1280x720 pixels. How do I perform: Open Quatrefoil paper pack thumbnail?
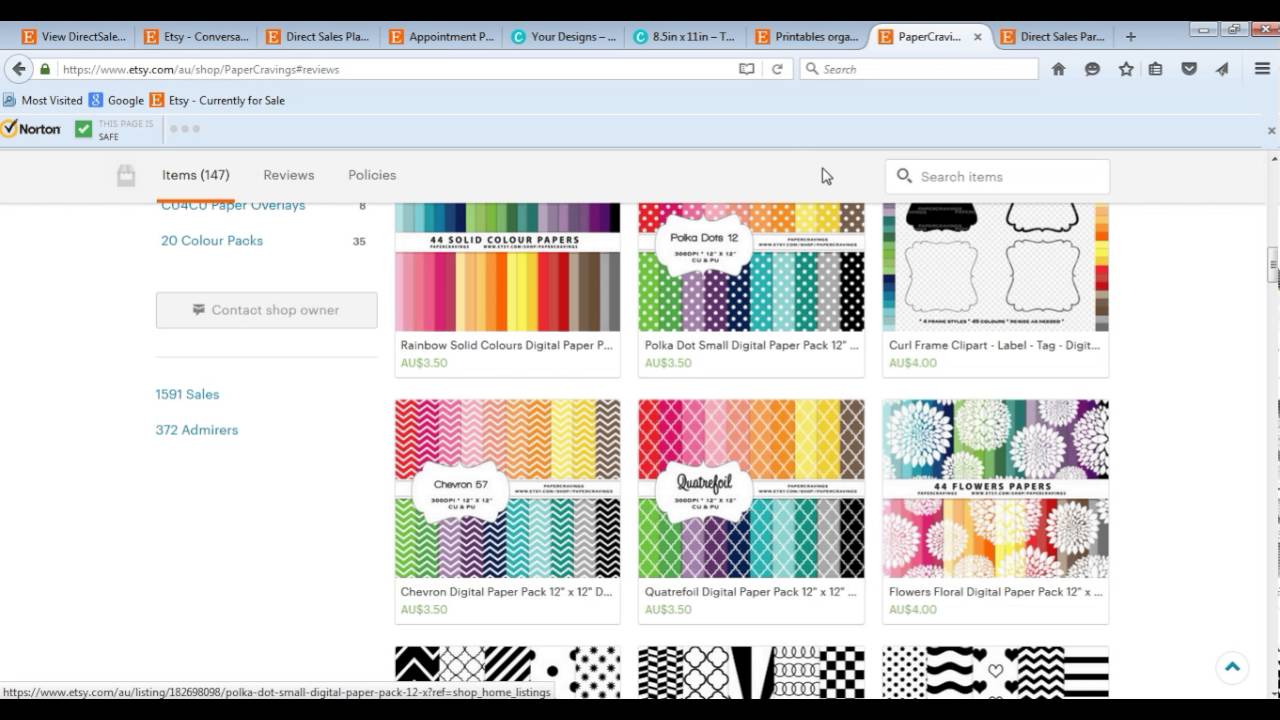[751, 489]
